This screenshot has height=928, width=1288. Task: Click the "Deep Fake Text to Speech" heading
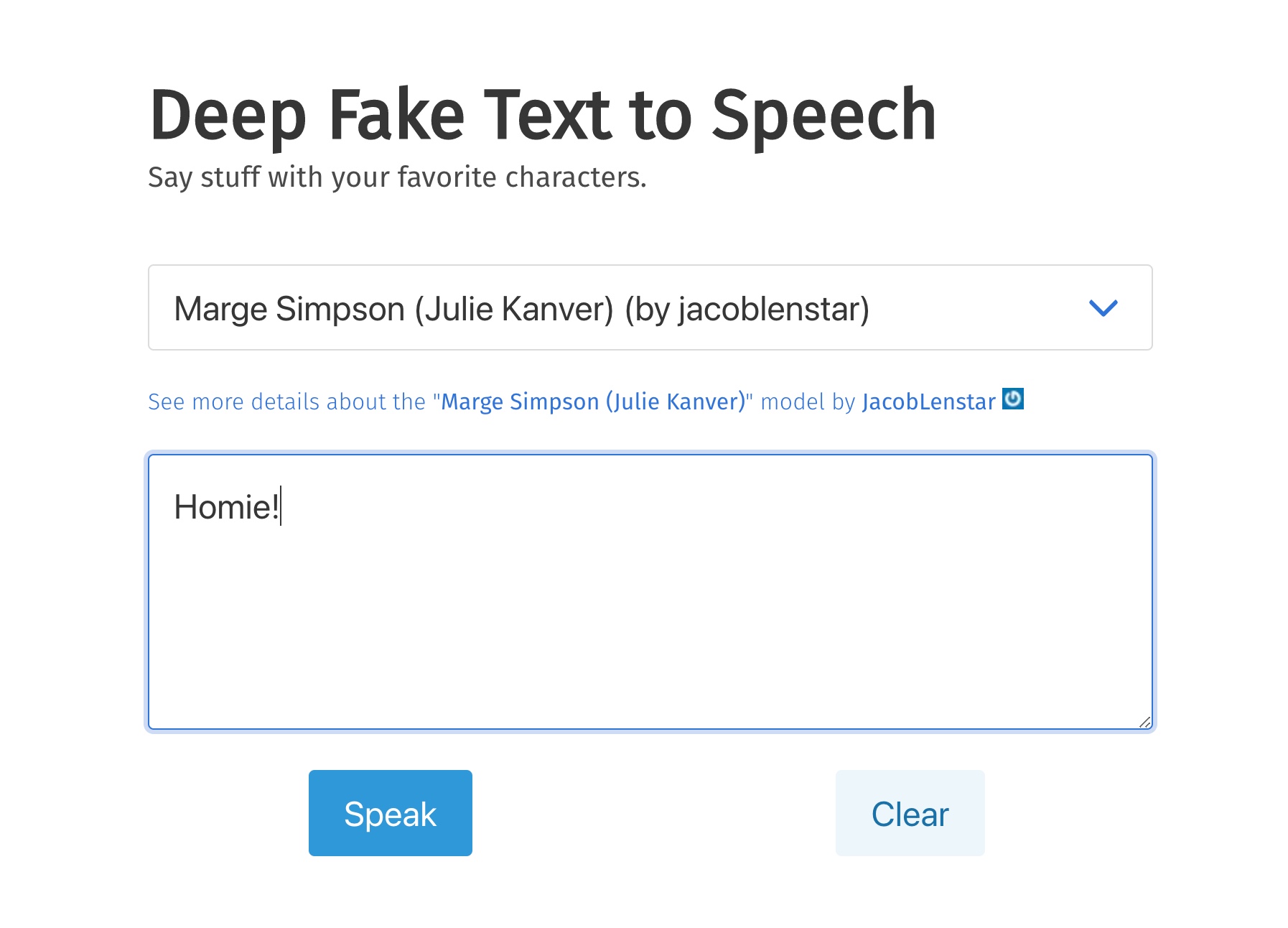pyautogui.click(x=542, y=115)
